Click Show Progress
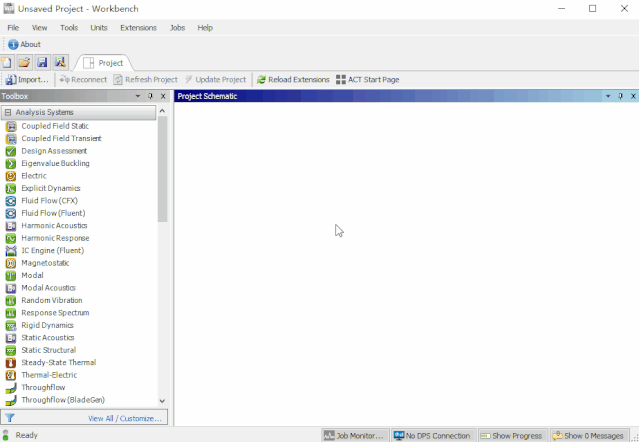Screen dimensions: 639x442 click(x=512, y=435)
